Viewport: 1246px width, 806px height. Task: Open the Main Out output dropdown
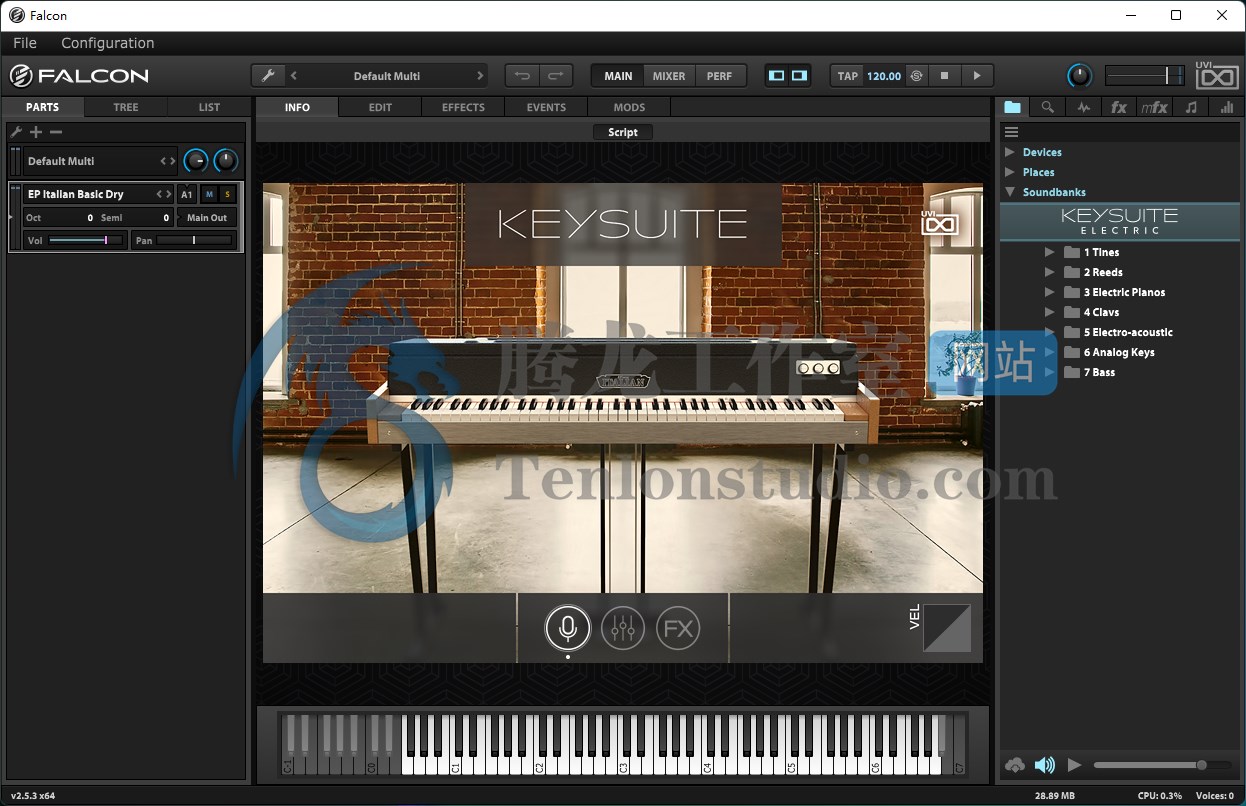(208, 217)
